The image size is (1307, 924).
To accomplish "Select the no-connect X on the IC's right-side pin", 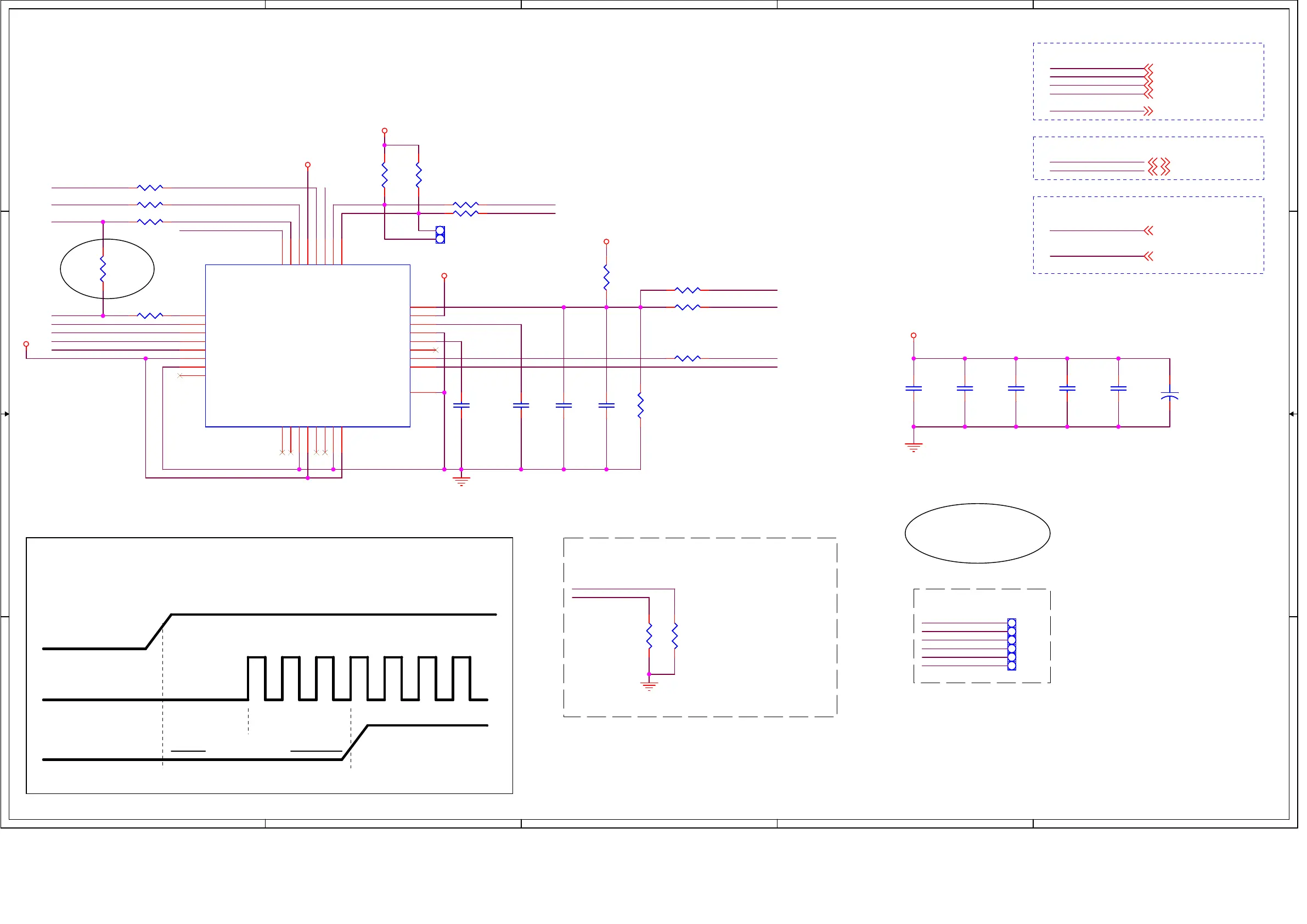I will click(436, 350).
